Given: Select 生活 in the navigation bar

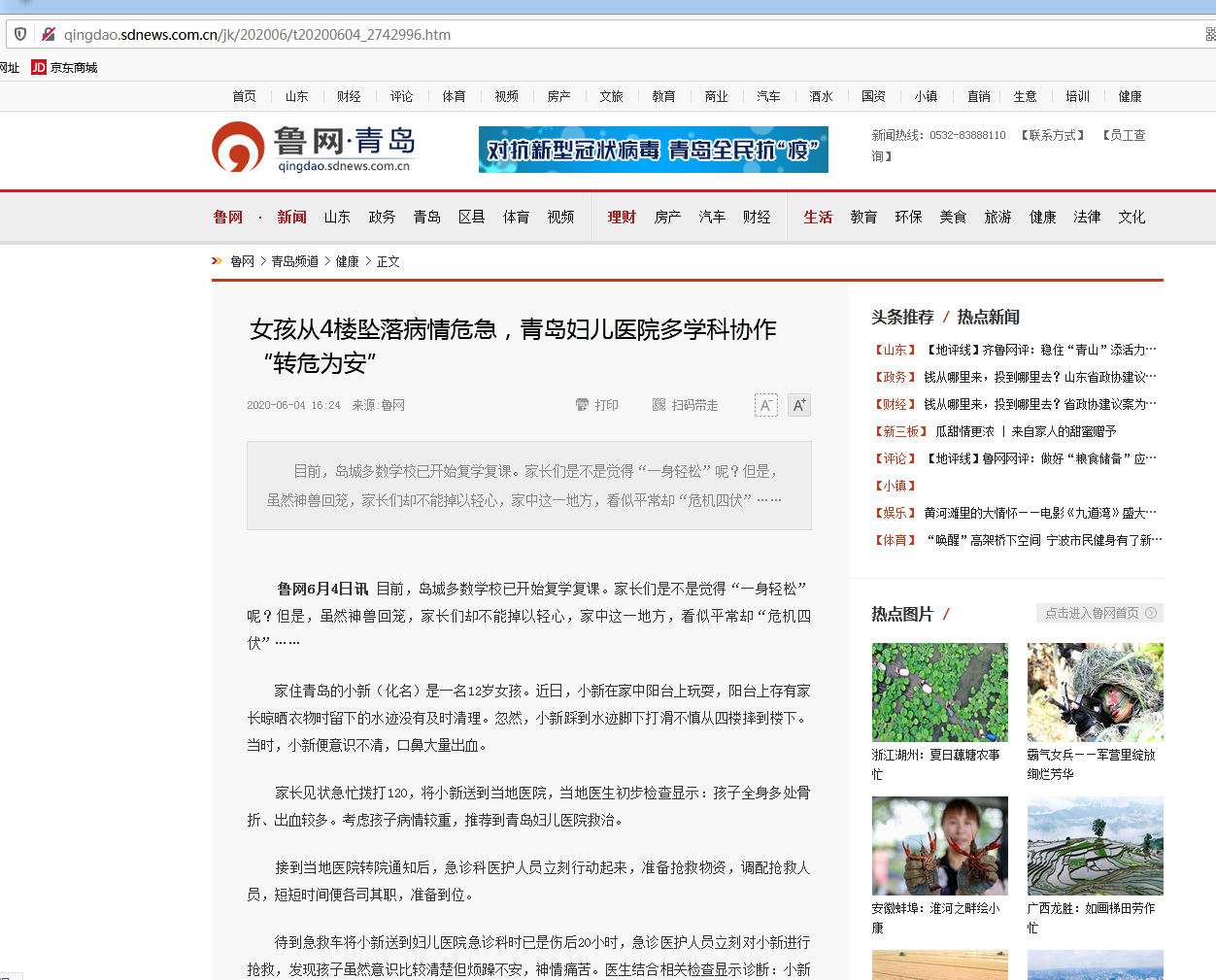Looking at the screenshot, I should [818, 217].
